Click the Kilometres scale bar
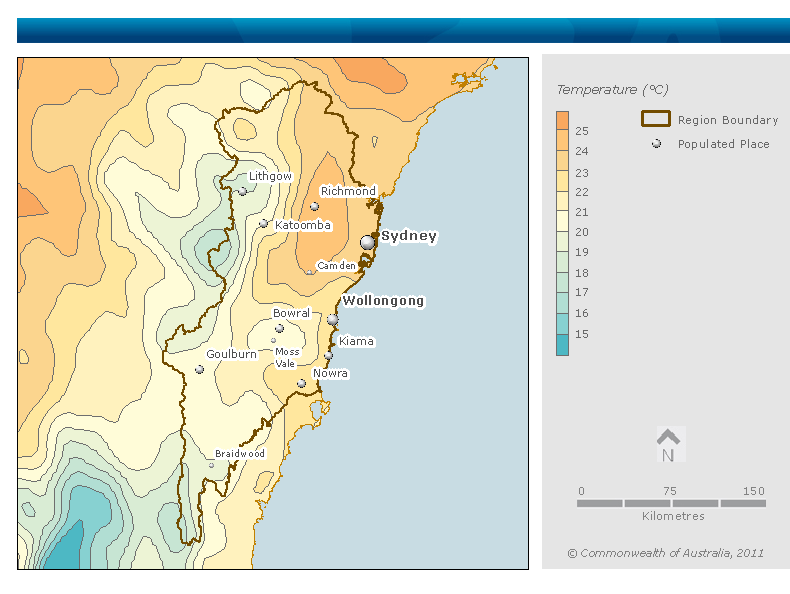The height and width of the screenshot is (594, 790). [671, 503]
